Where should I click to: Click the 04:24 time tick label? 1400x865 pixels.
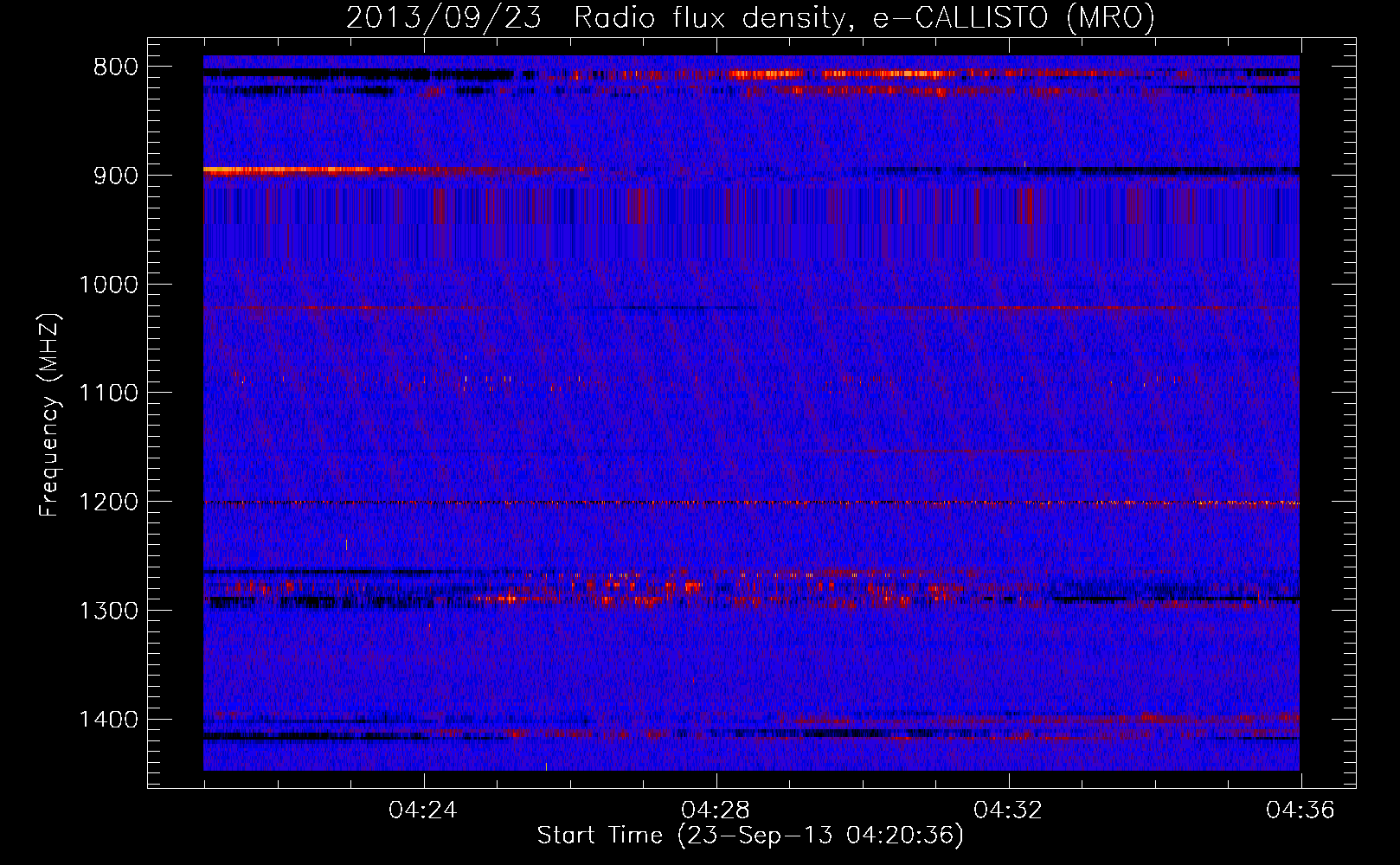coord(422,811)
